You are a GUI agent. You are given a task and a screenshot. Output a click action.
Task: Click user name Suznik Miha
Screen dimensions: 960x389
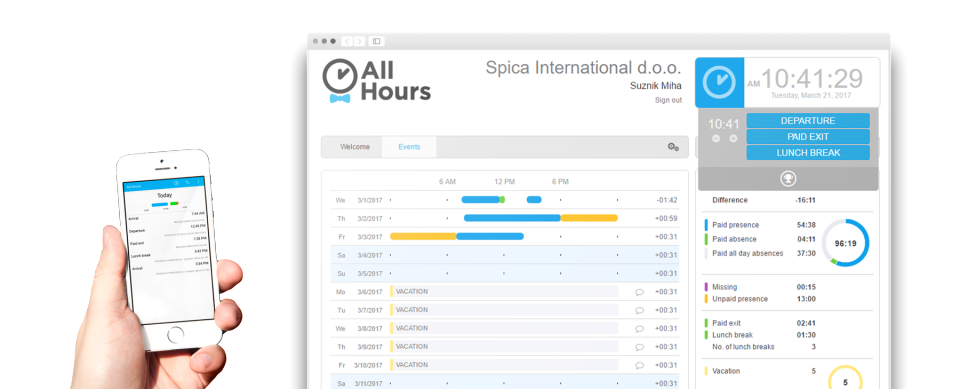[656, 86]
